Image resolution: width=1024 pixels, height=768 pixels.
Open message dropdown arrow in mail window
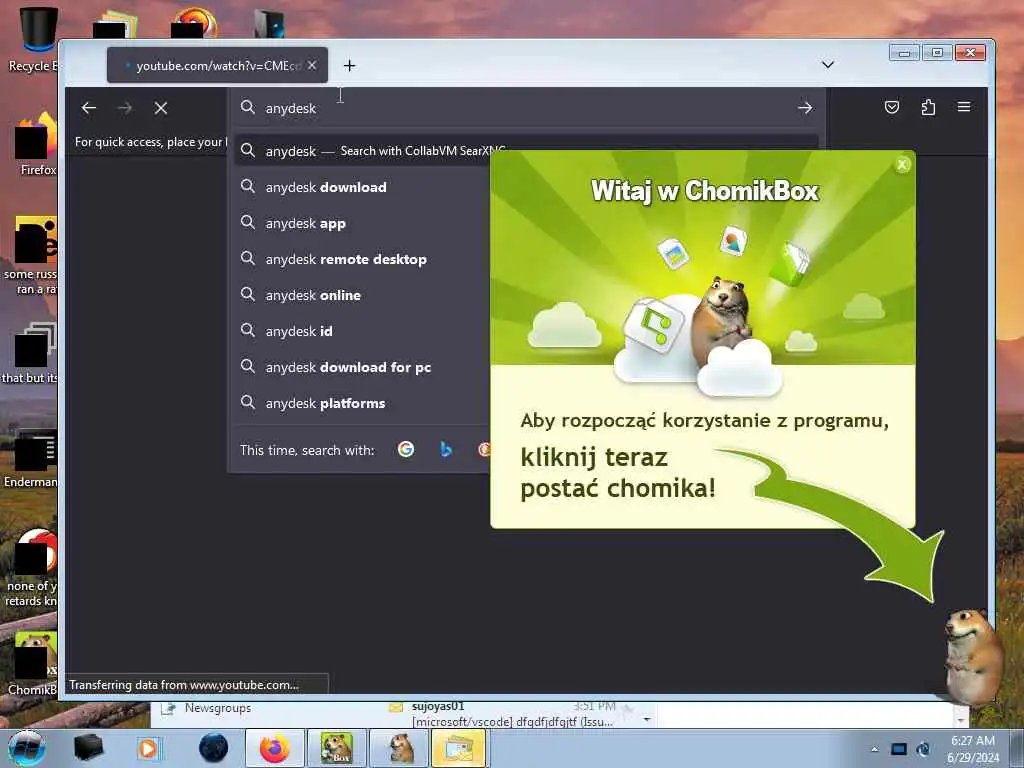[x=647, y=720]
